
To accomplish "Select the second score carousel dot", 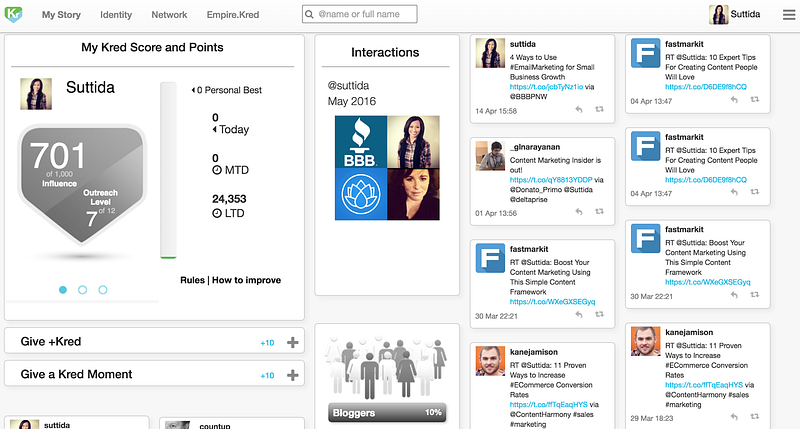I will (x=82, y=290).
